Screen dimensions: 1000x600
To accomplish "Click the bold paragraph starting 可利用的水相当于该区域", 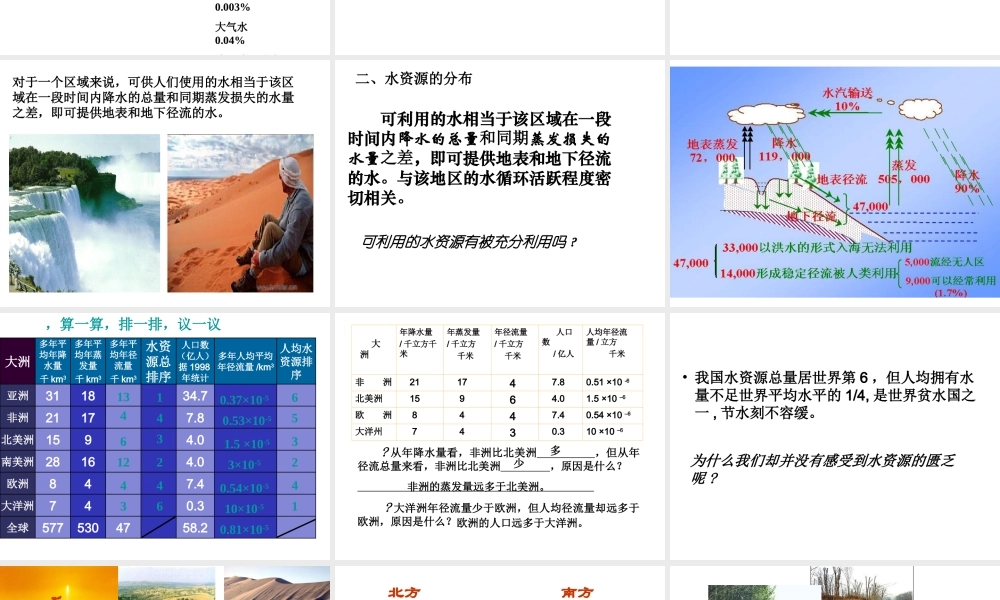I will click(479, 158).
